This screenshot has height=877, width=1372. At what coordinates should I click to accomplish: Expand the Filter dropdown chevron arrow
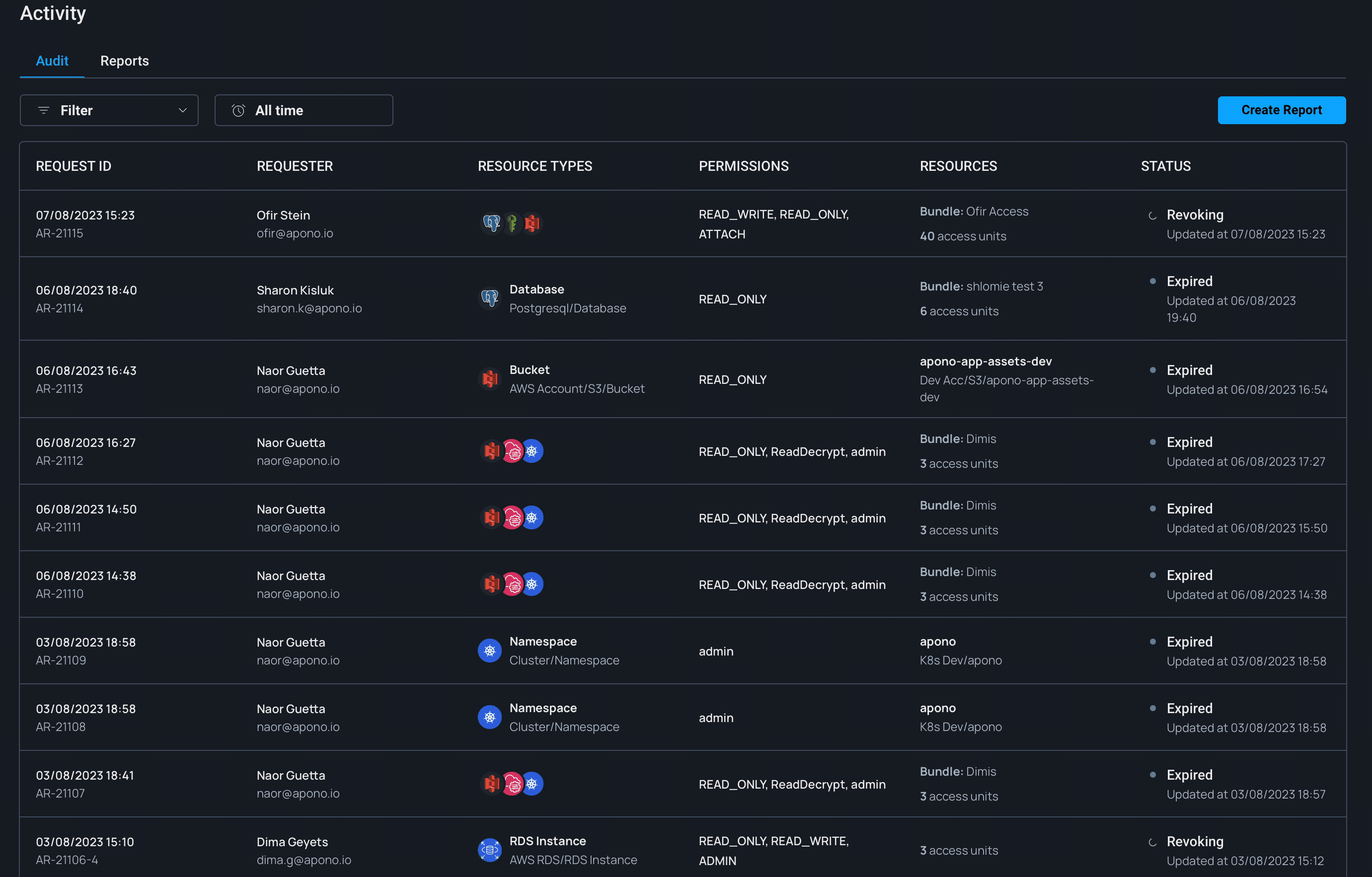pyautogui.click(x=182, y=110)
